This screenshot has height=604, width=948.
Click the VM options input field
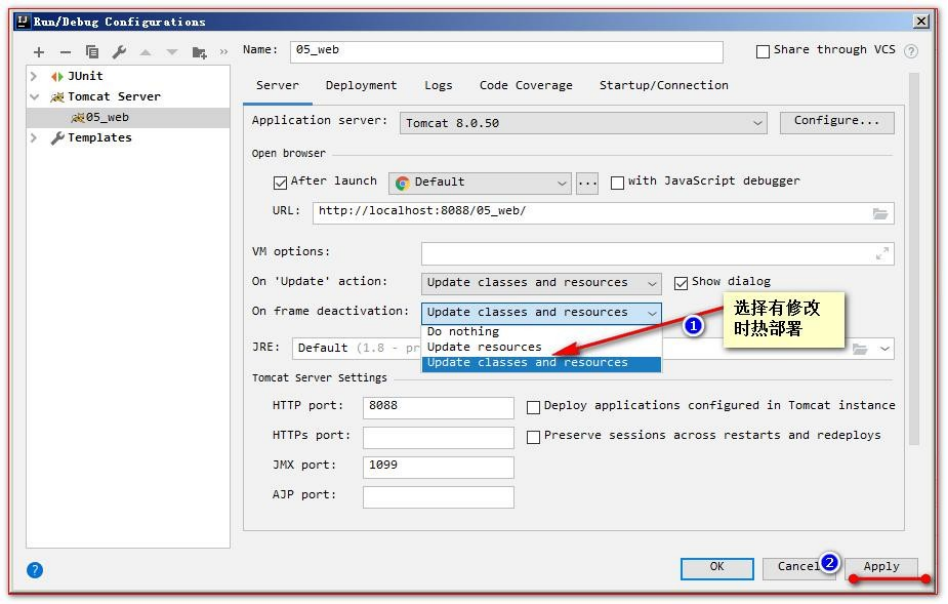[658, 254]
